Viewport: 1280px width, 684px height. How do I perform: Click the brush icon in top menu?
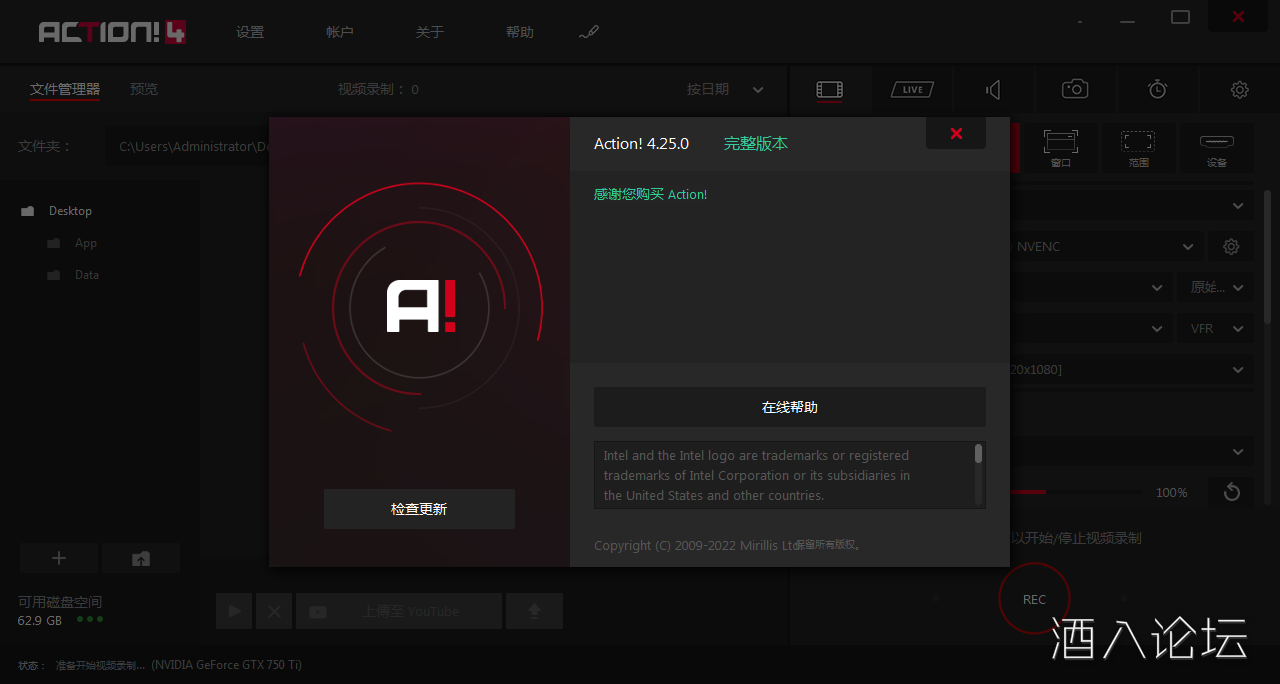pyautogui.click(x=588, y=32)
